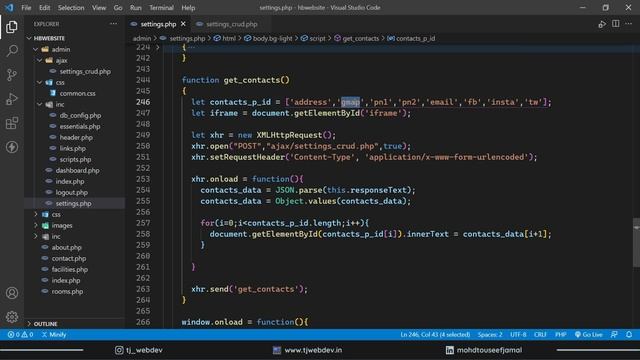Open the Extensions view
This screenshot has height=360, width=640.
[x=12, y=123]
